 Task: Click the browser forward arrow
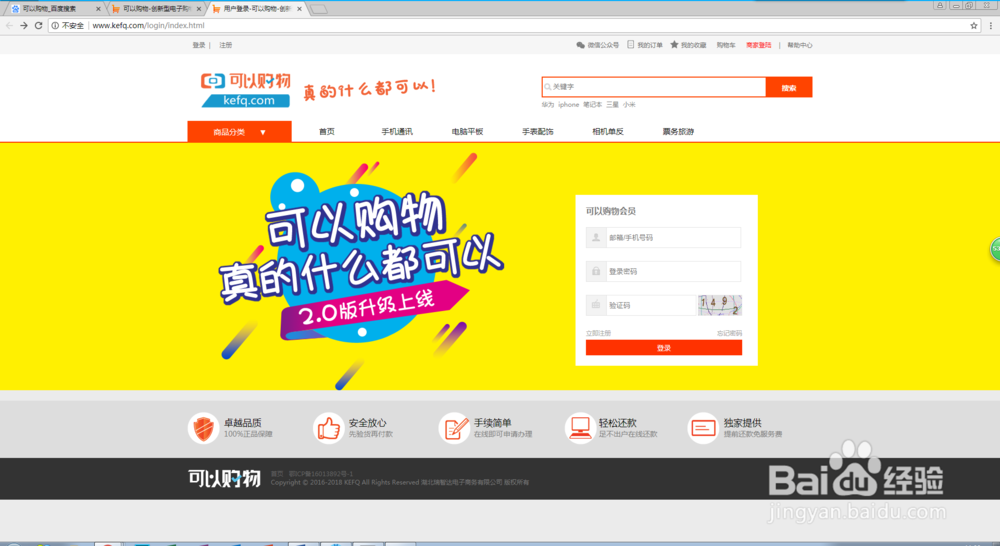pyautogui.click(x=24, y=26)
